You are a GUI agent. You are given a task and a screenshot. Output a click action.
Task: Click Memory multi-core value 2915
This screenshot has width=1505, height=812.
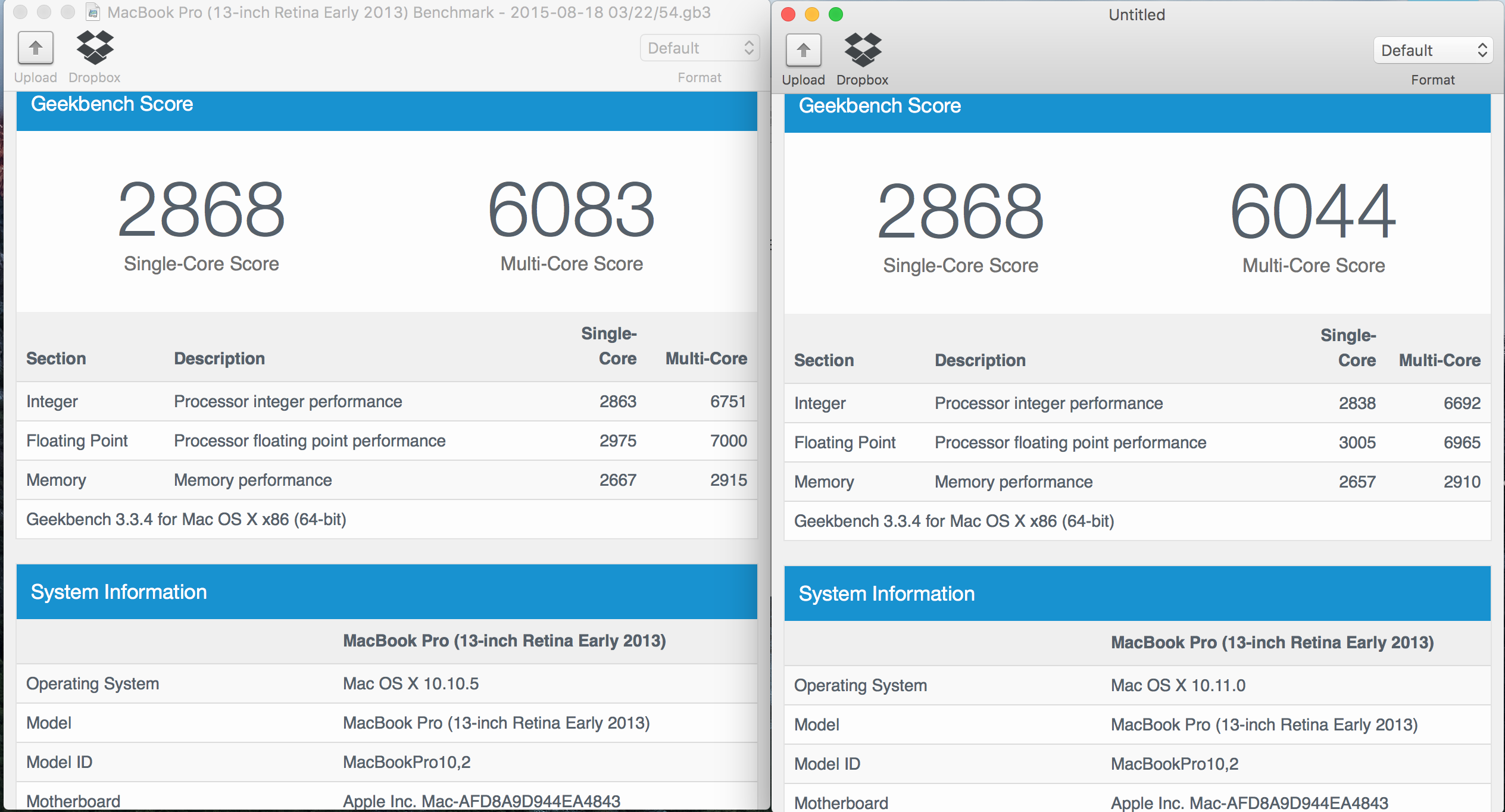pyautogui.click(x=728, y=480)
